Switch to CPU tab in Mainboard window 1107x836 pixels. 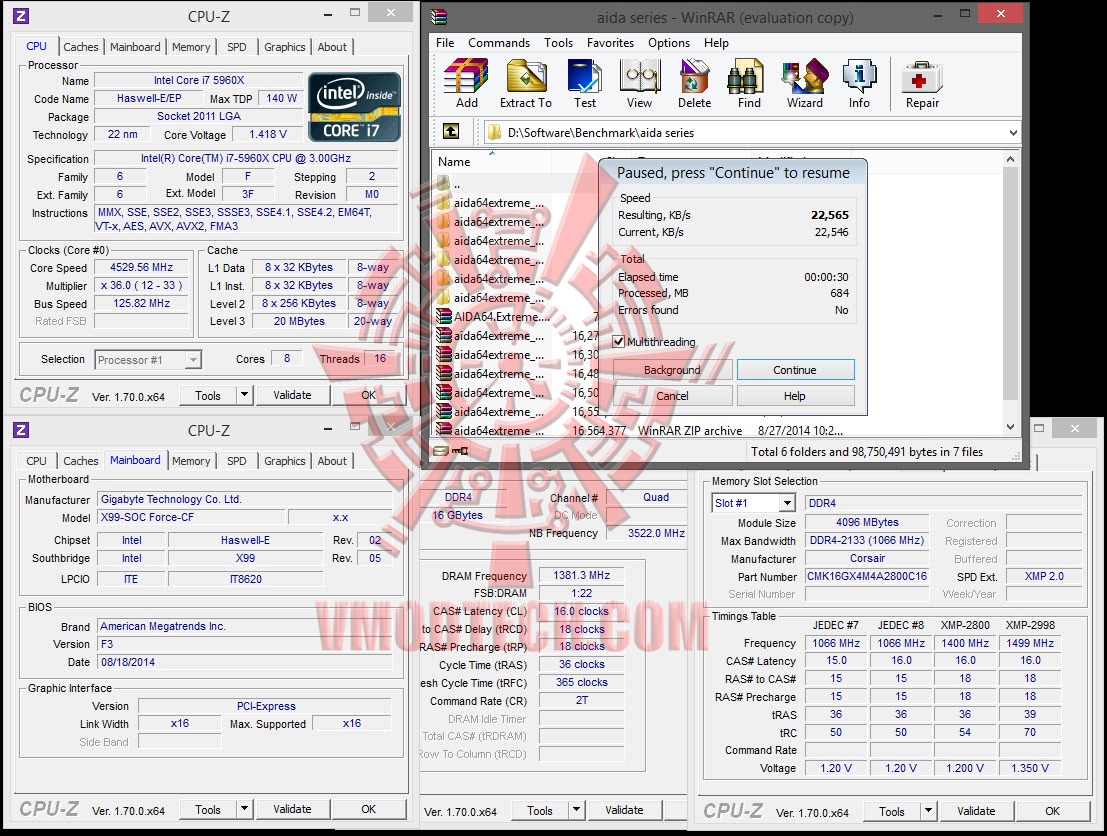36,460
